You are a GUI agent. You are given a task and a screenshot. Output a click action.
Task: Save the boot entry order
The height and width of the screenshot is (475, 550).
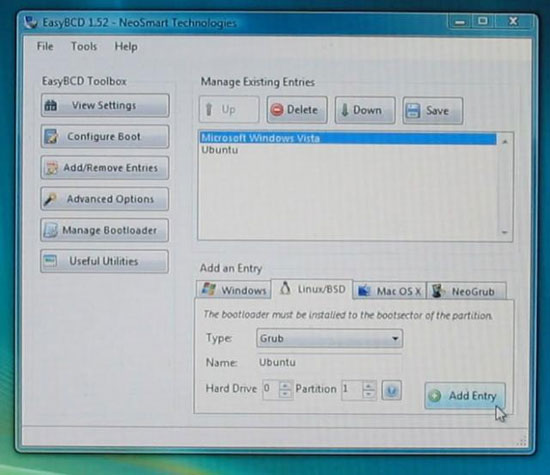point(433,111)
